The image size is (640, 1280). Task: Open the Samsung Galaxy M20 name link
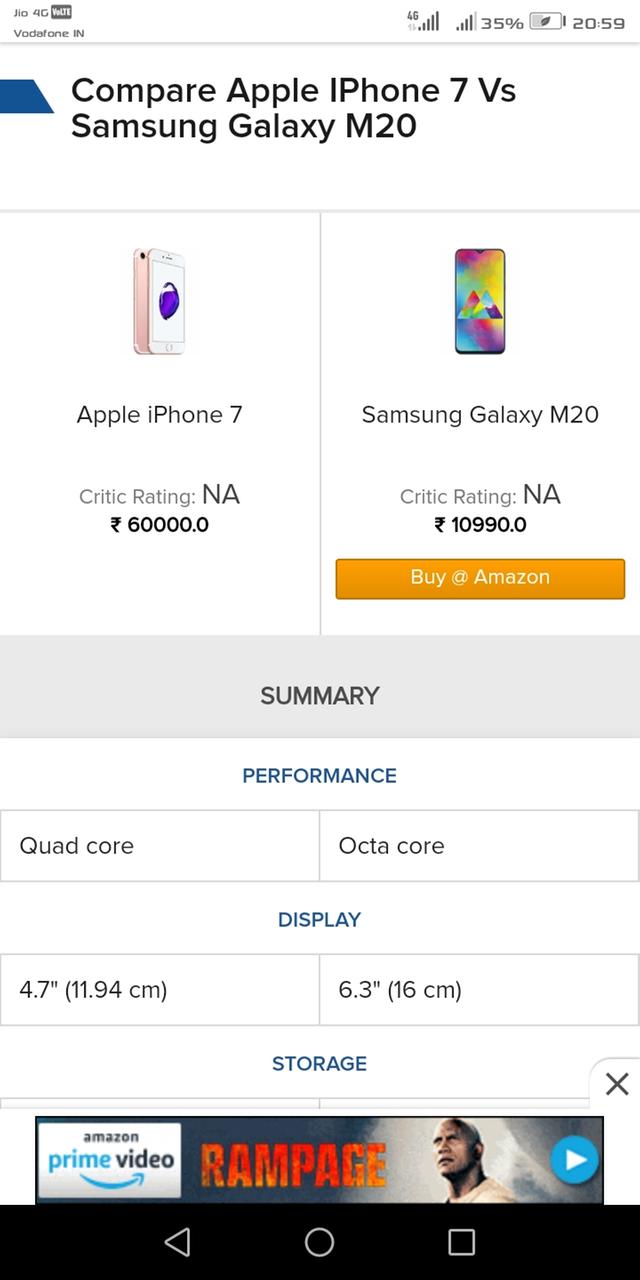tap(480, 415)
